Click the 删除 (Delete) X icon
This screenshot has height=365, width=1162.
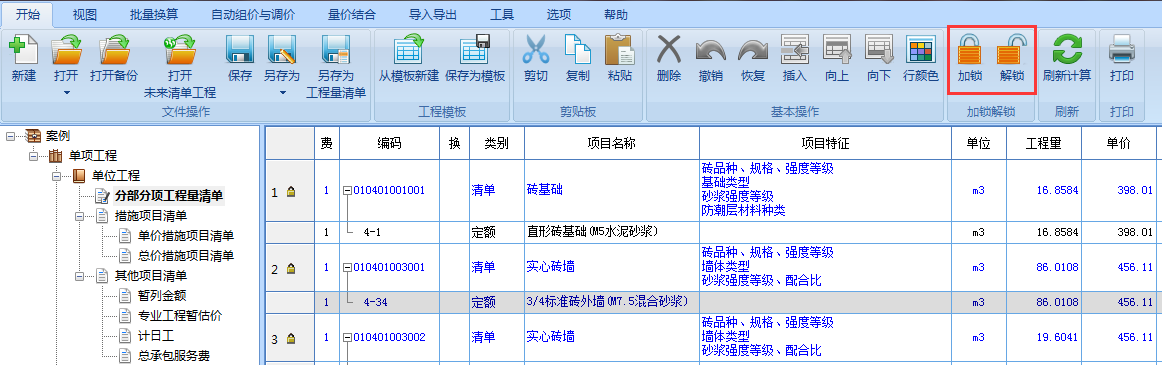click(669, 50)
